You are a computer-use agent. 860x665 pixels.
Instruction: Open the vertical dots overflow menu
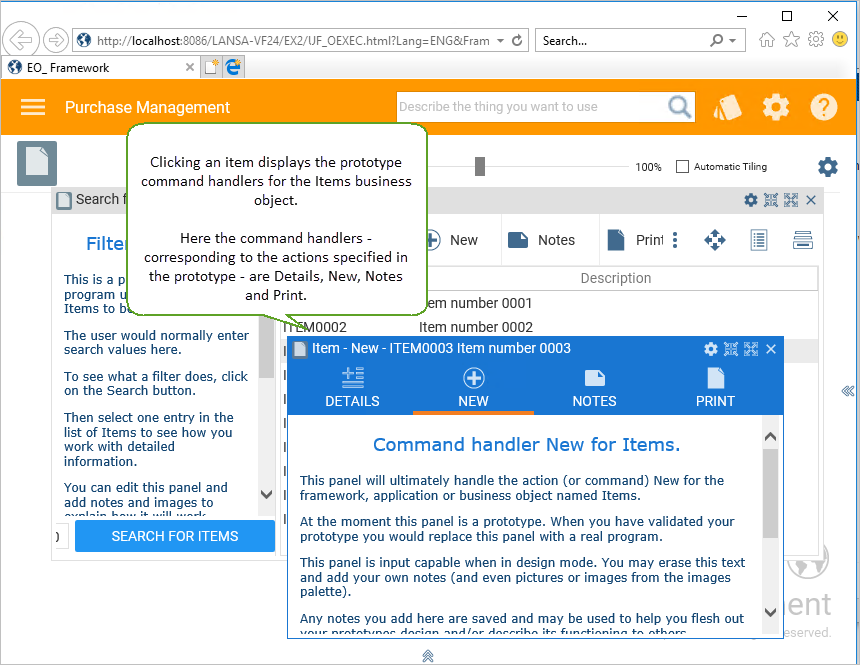675,240
